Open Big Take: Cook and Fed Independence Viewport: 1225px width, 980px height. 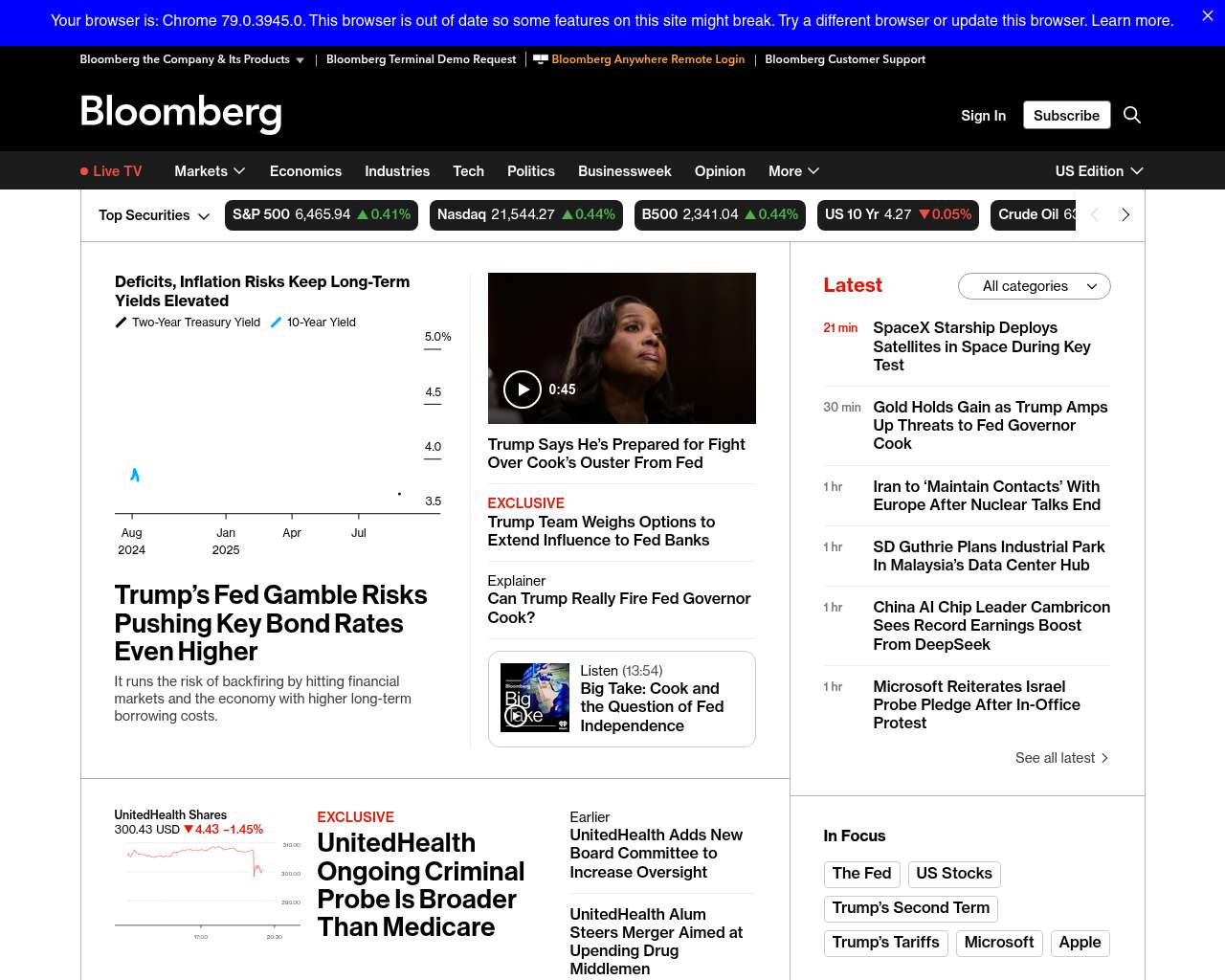point(652,707)
